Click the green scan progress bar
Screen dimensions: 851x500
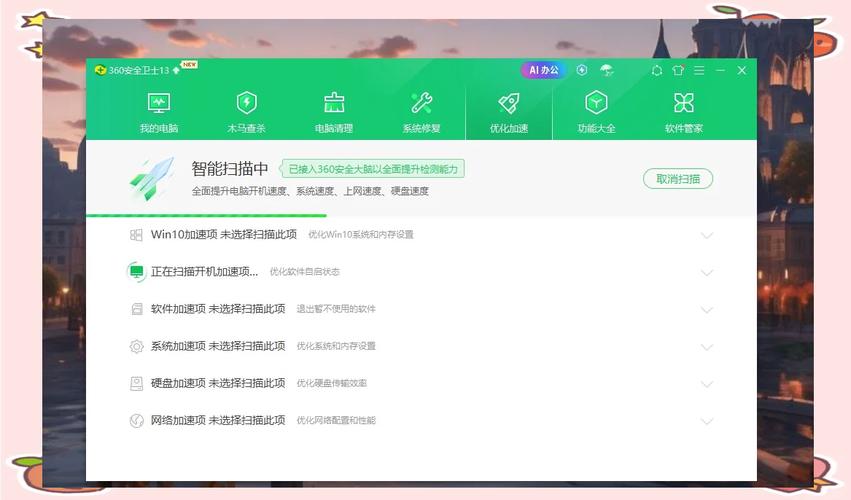click(x=206, y=215)
